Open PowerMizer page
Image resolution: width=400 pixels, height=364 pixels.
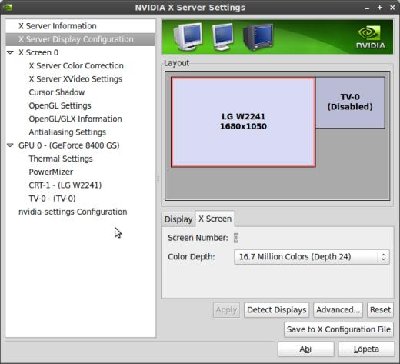(51, 172)
